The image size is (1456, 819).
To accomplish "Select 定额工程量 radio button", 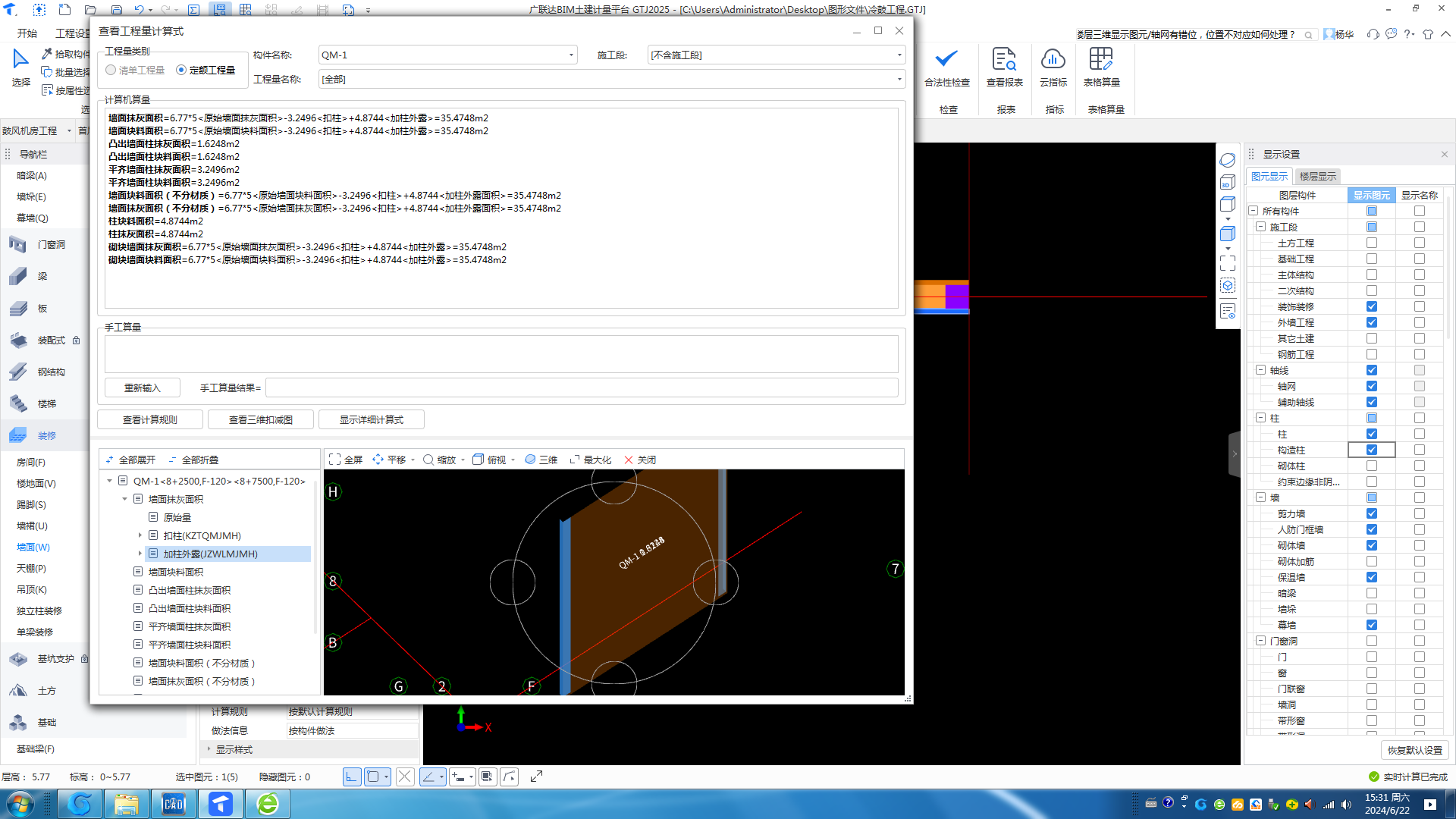I will click(x=180, y=70).
